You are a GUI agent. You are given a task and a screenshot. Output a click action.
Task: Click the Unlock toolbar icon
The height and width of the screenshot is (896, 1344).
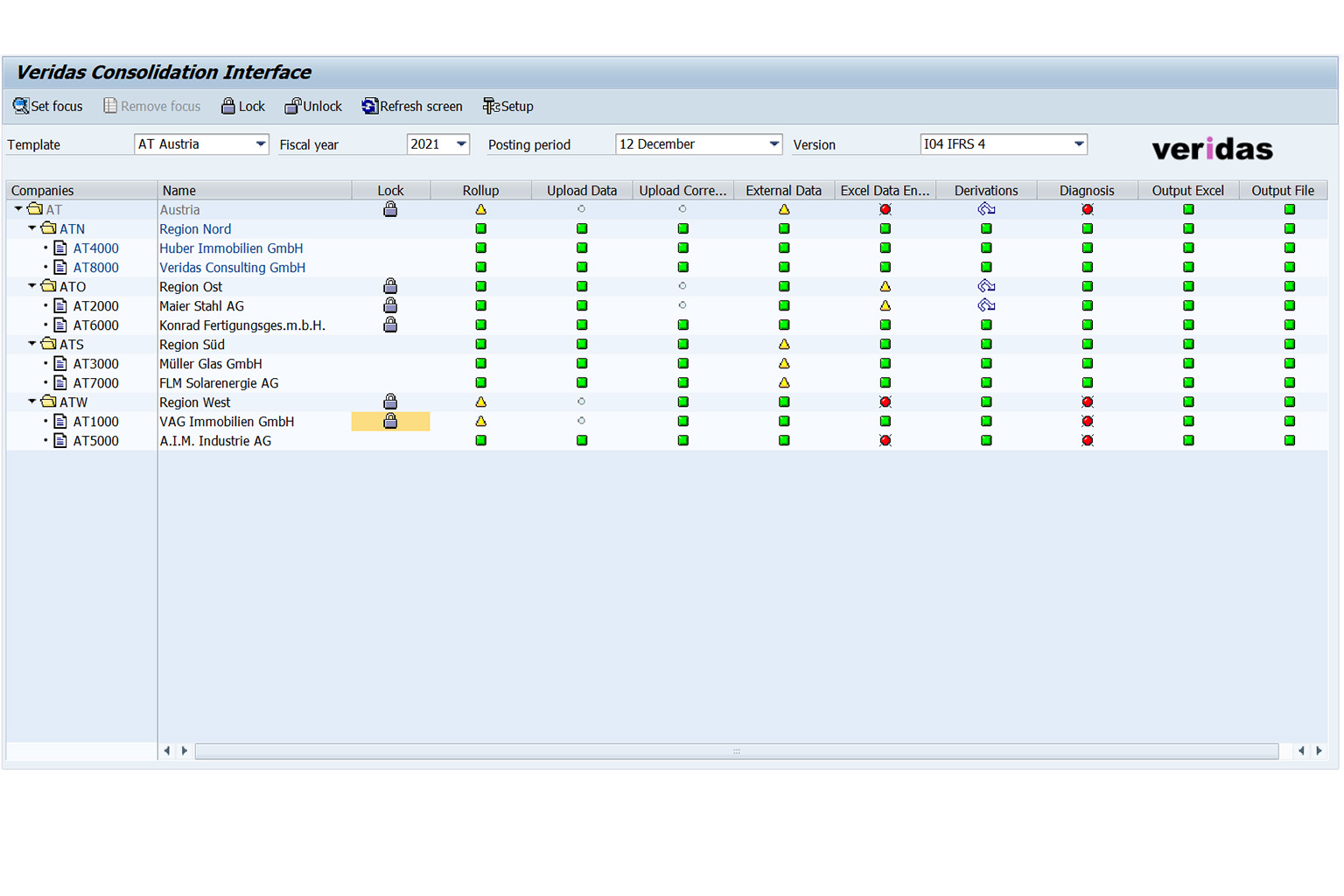pyautogui.click(x=293, y=107)
